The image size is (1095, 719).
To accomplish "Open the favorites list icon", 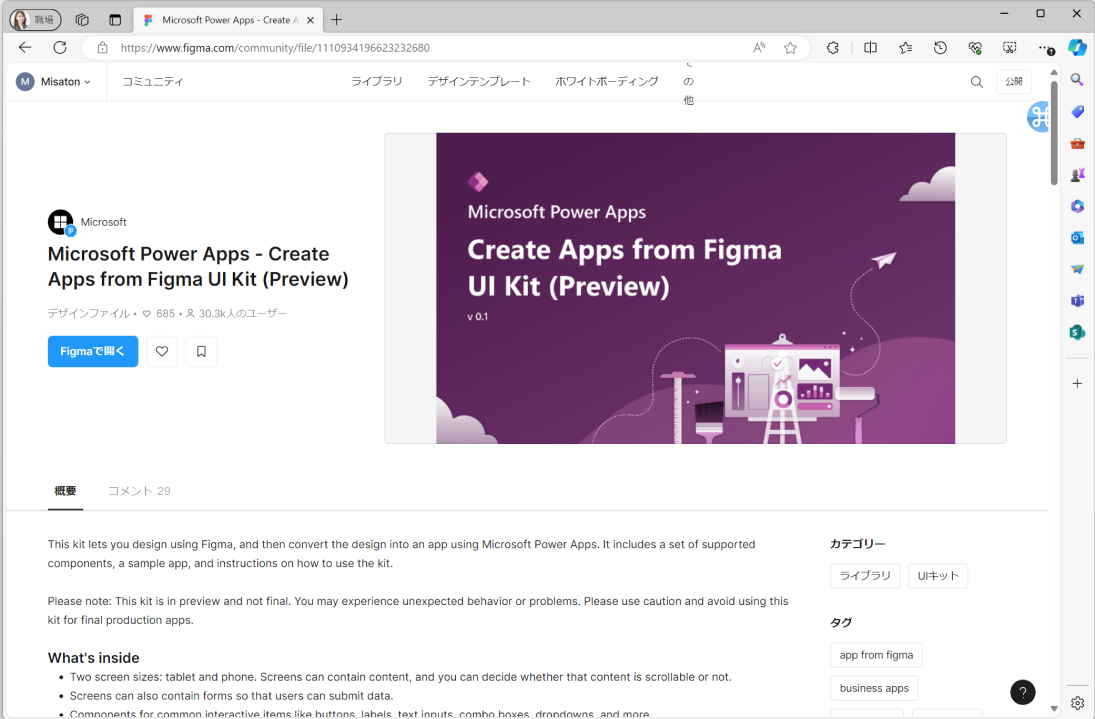I will click(x=906, y=47).
